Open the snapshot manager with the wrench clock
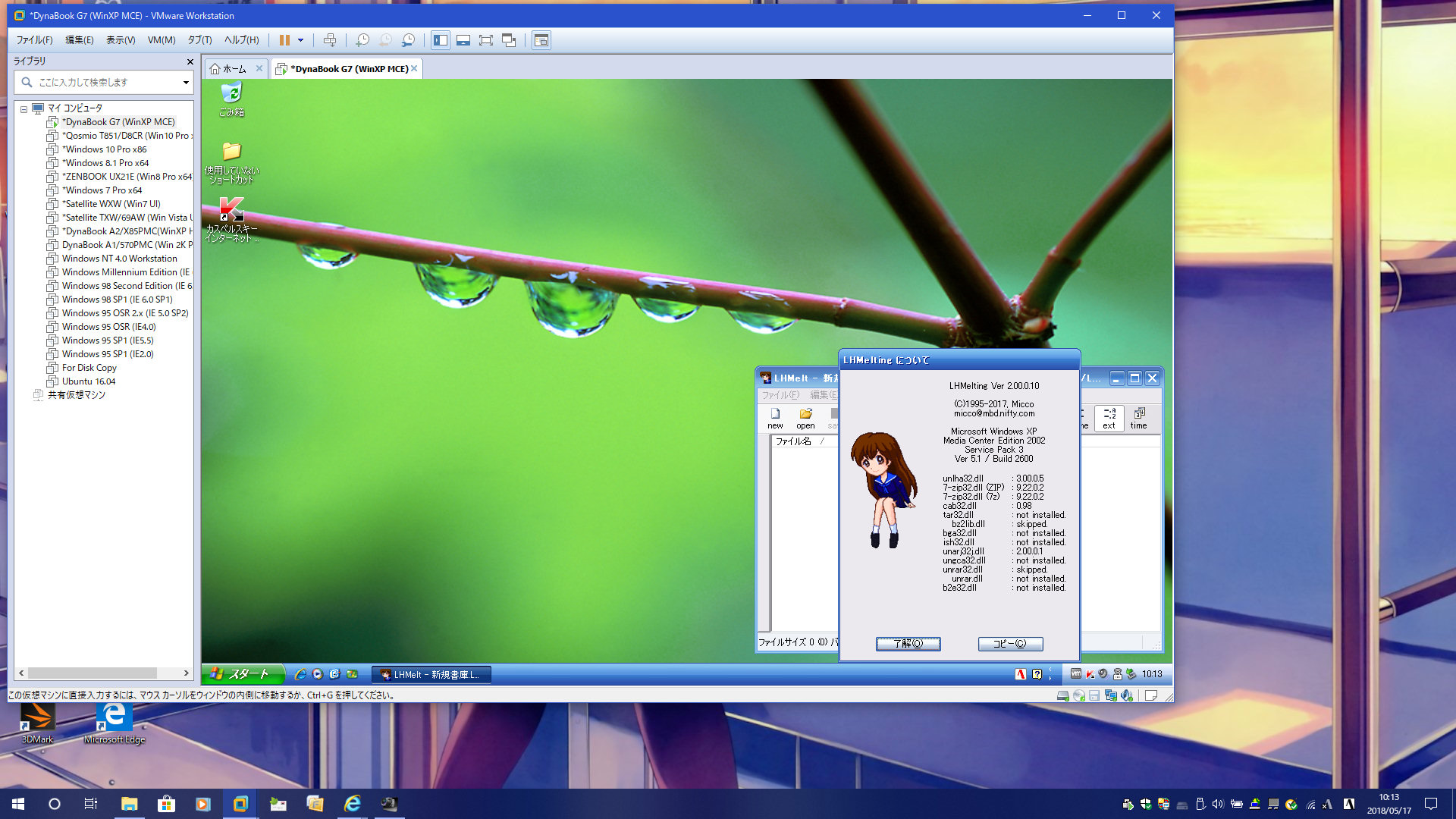 pyautogui.click(x=408, y=40)
